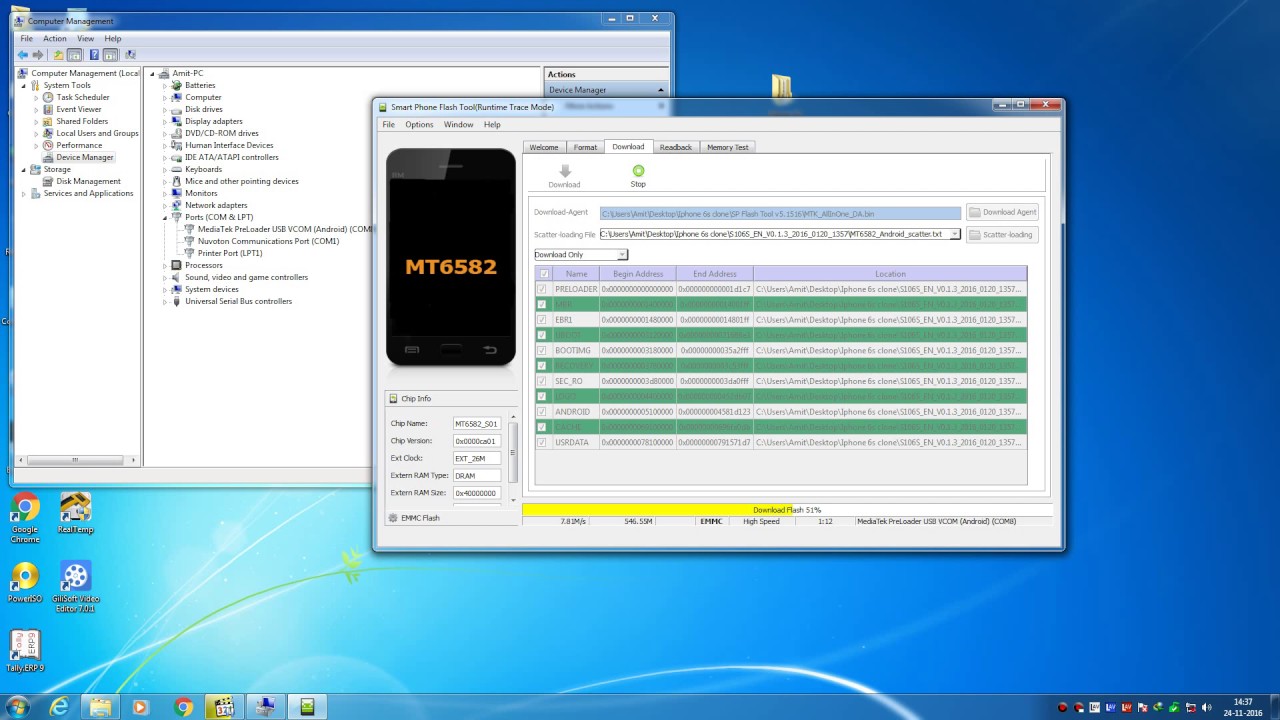This screenshot has width=1280, height=720.
Task: Click the yellow Download Flash progress bar
Action: [x=787, y=510]
